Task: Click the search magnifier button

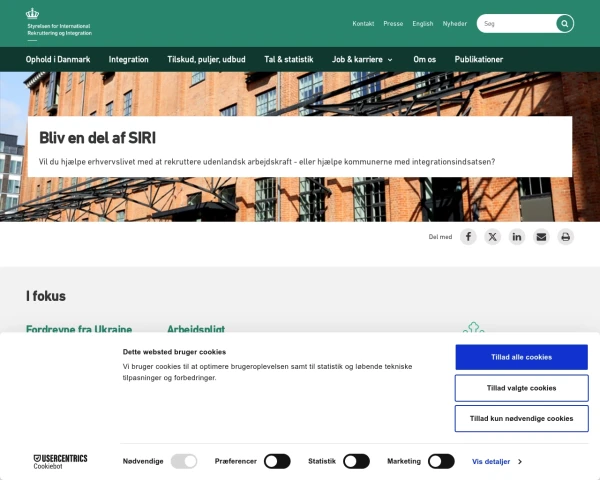Action: coord(564,24)
